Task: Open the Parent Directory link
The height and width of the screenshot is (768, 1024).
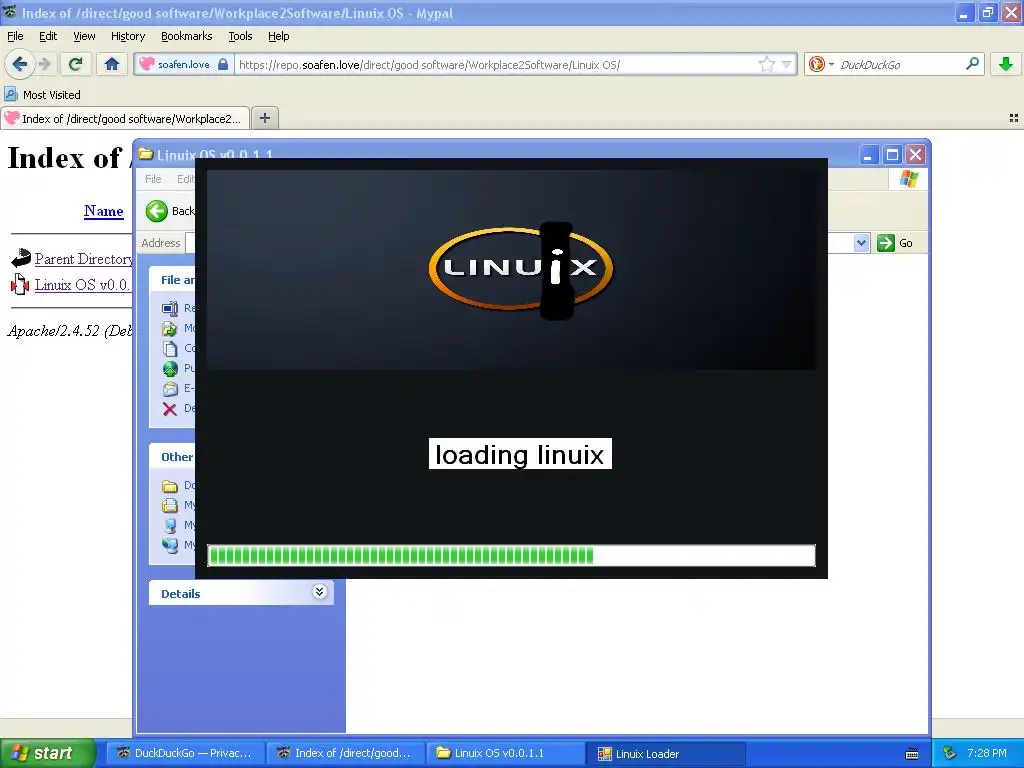Action: coord(84,259)
